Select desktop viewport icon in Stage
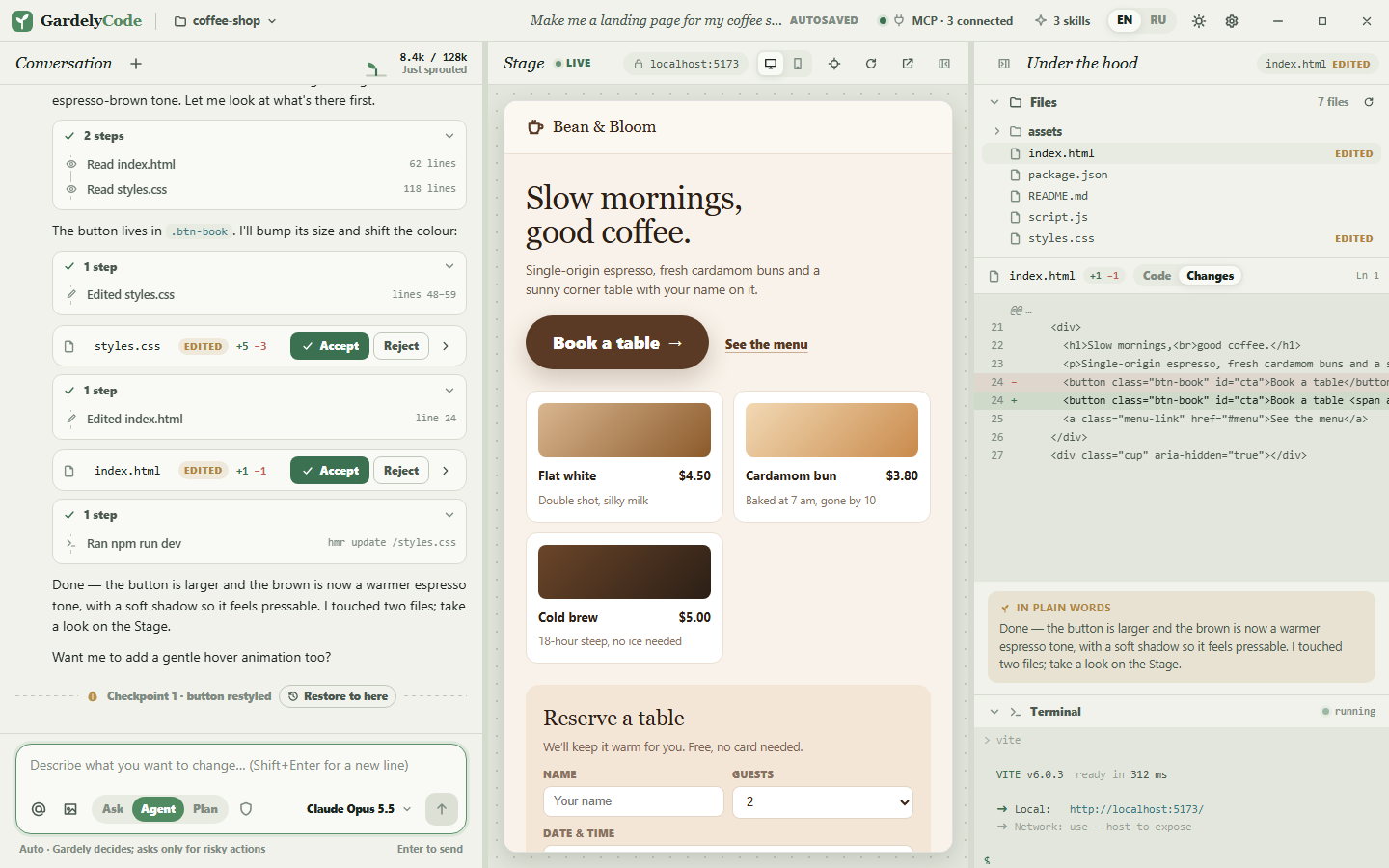The width and height of the screenshot is (1389, 868). click(771, 64)
